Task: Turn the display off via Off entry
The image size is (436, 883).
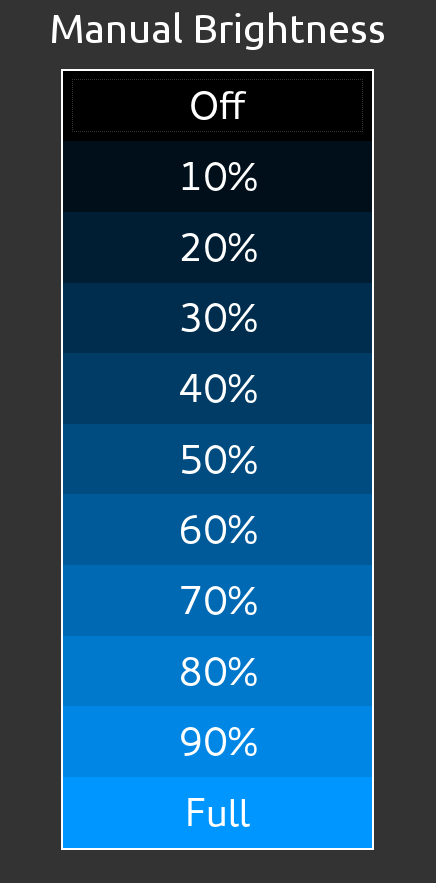Action: [x=217, y=106]
